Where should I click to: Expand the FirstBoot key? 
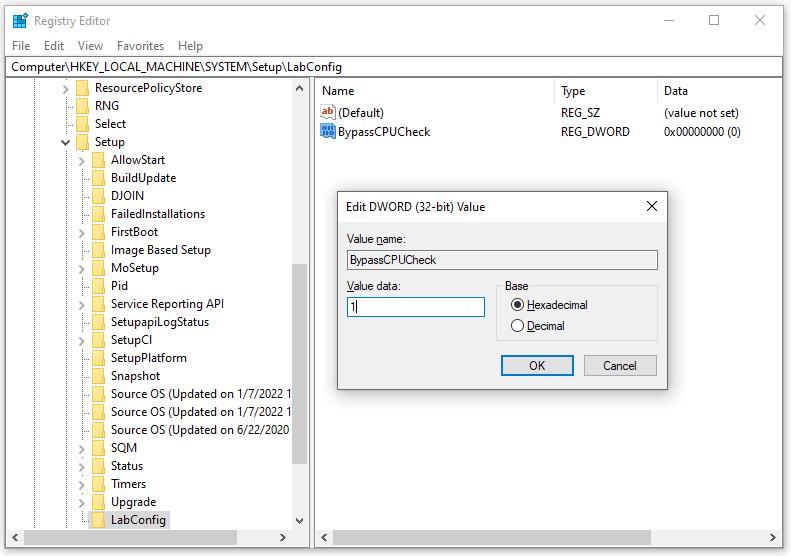click(x=82, y=233)
